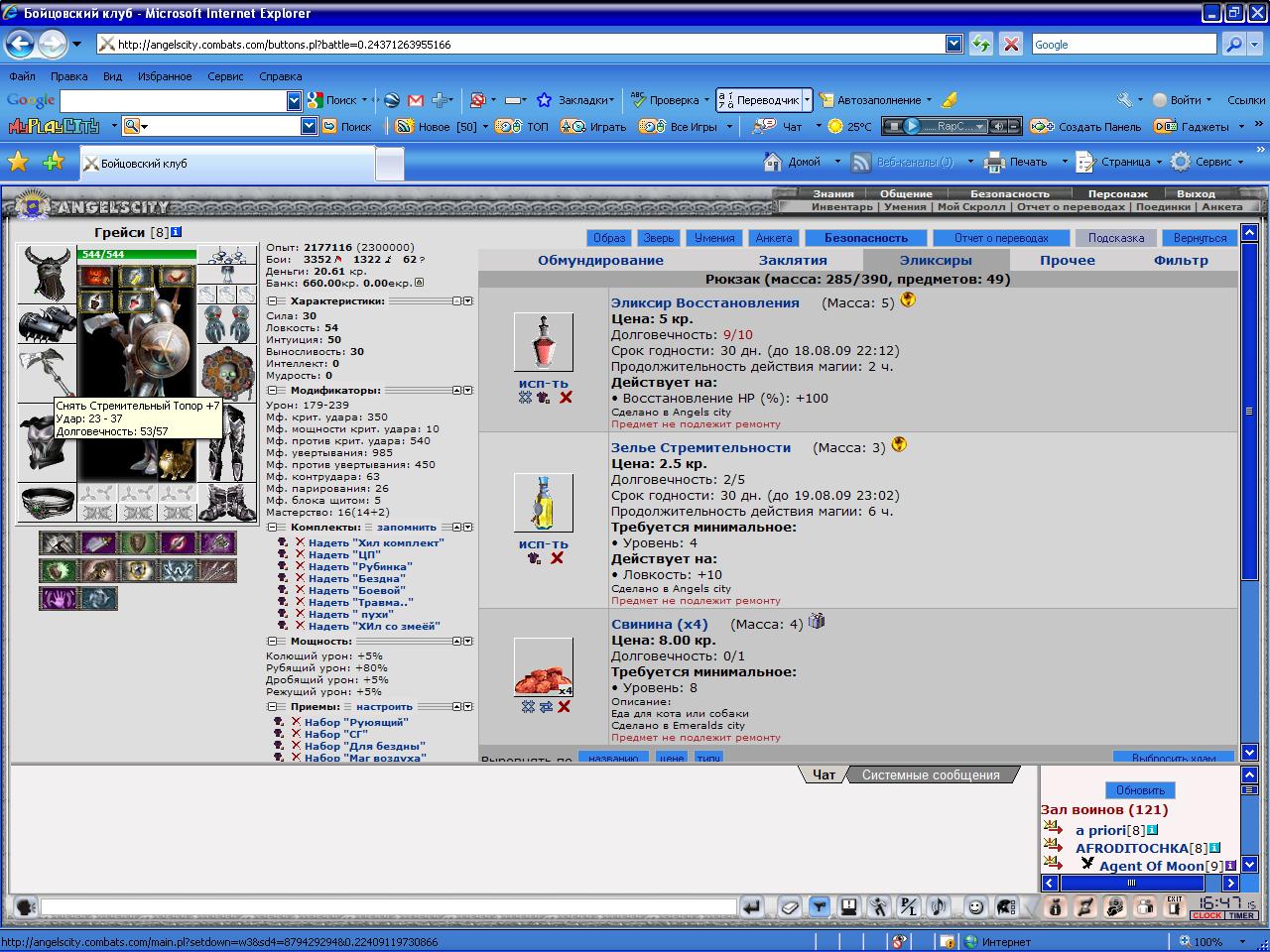Image resolution: width=1270 pixels, height=952 pixels.
Task: Click Набор "Руюющий" link
Action: click(356, 722)
